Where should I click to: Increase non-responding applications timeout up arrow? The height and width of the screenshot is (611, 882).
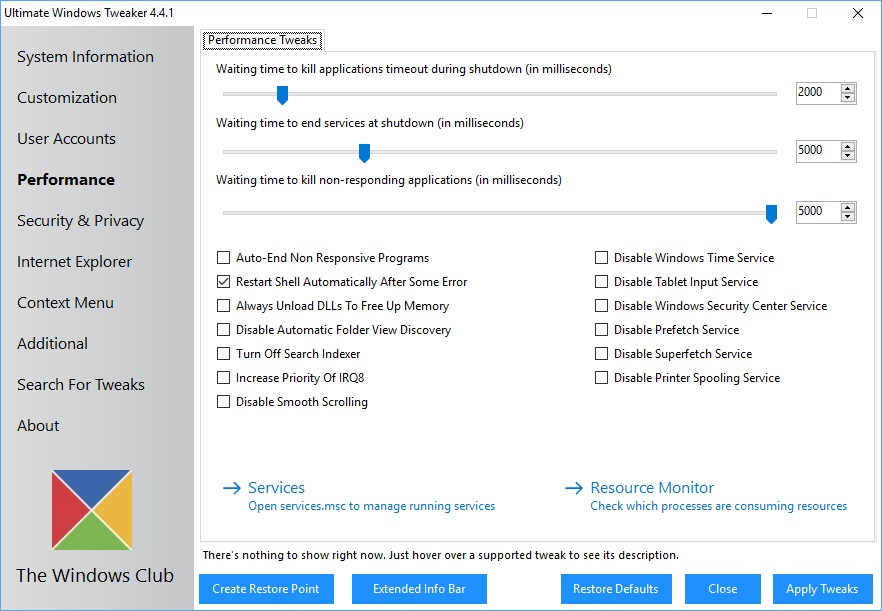(848, 208)
